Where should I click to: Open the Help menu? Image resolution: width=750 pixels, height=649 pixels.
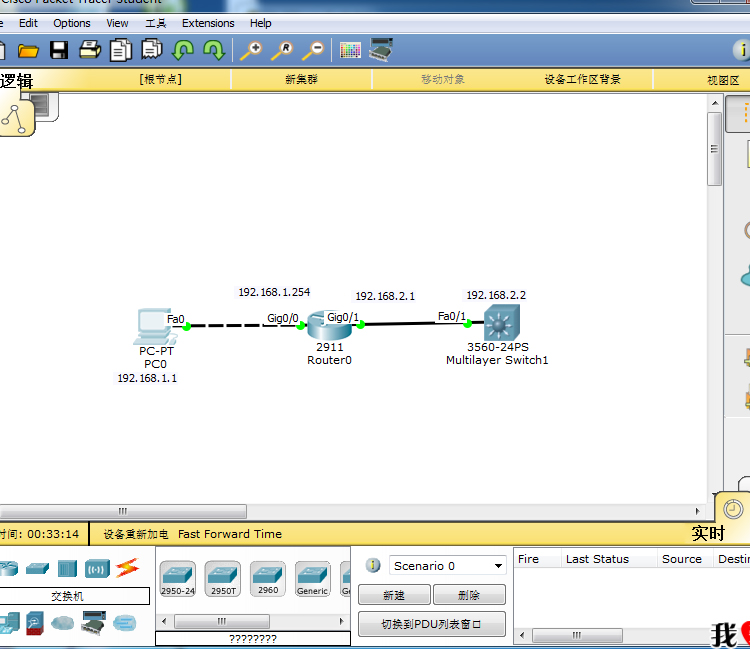[x=260, y=23]
